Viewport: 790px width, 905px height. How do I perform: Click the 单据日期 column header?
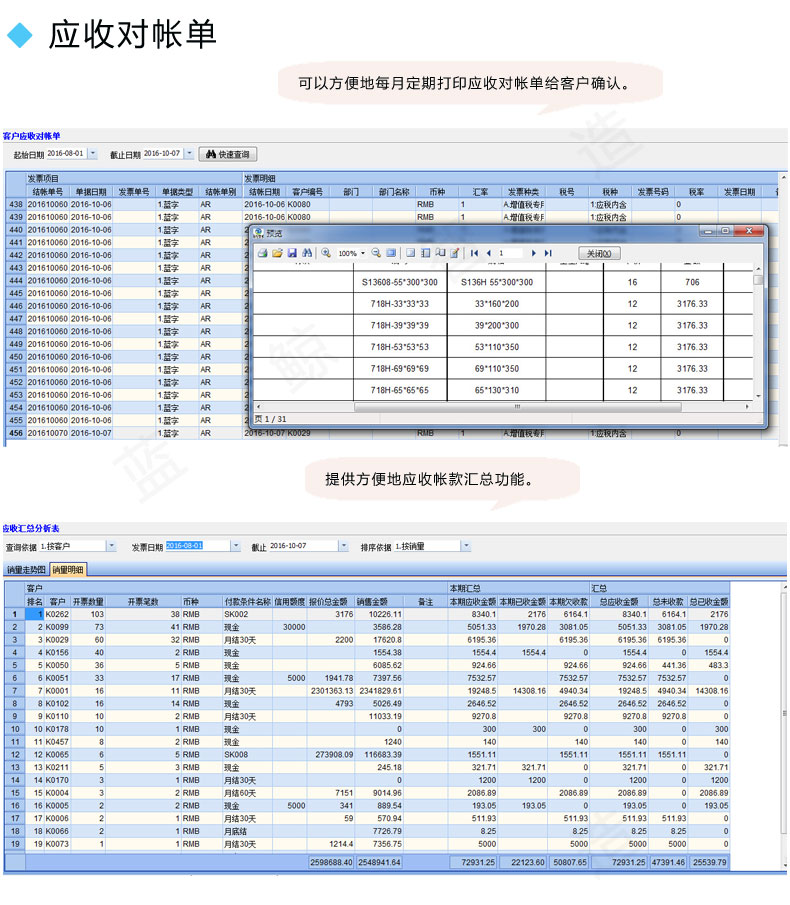tap(91, 192)
